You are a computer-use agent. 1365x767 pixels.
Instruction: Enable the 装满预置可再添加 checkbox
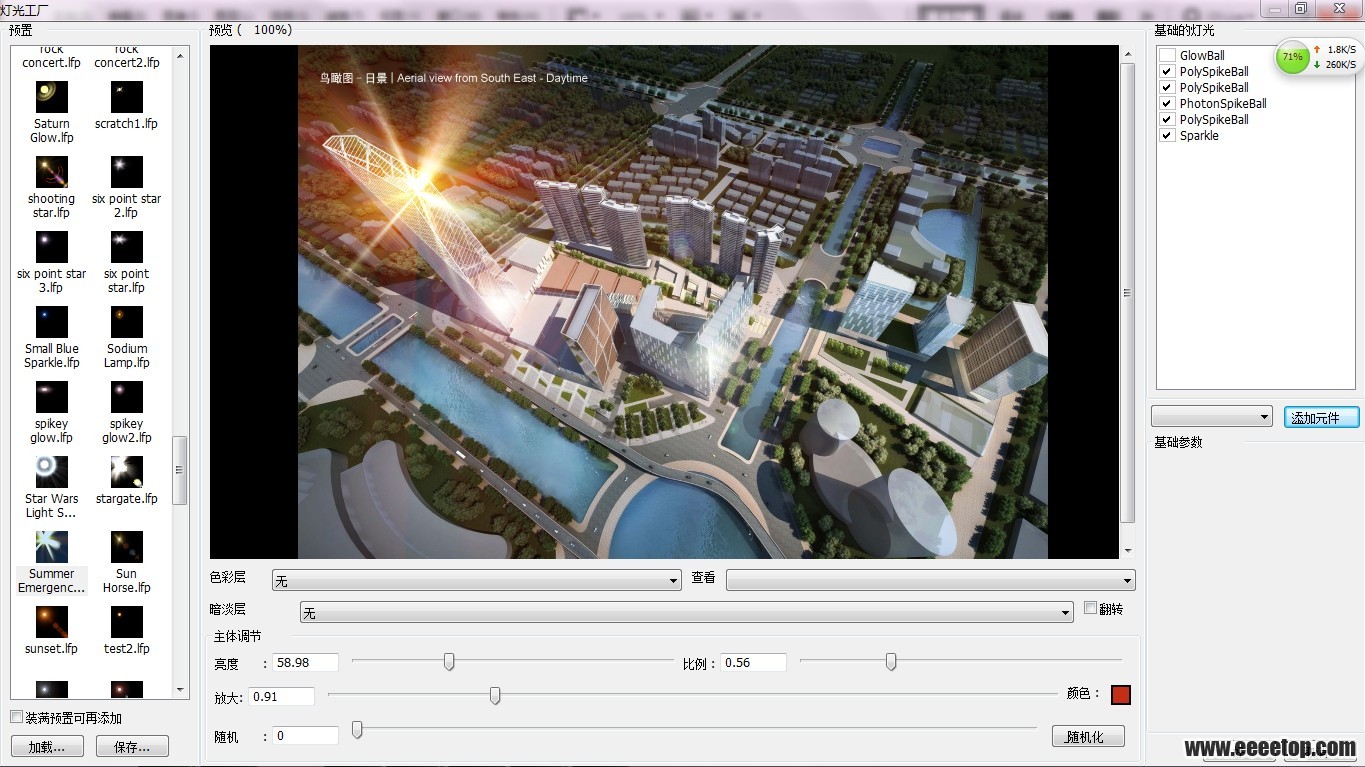pos(16,717)
